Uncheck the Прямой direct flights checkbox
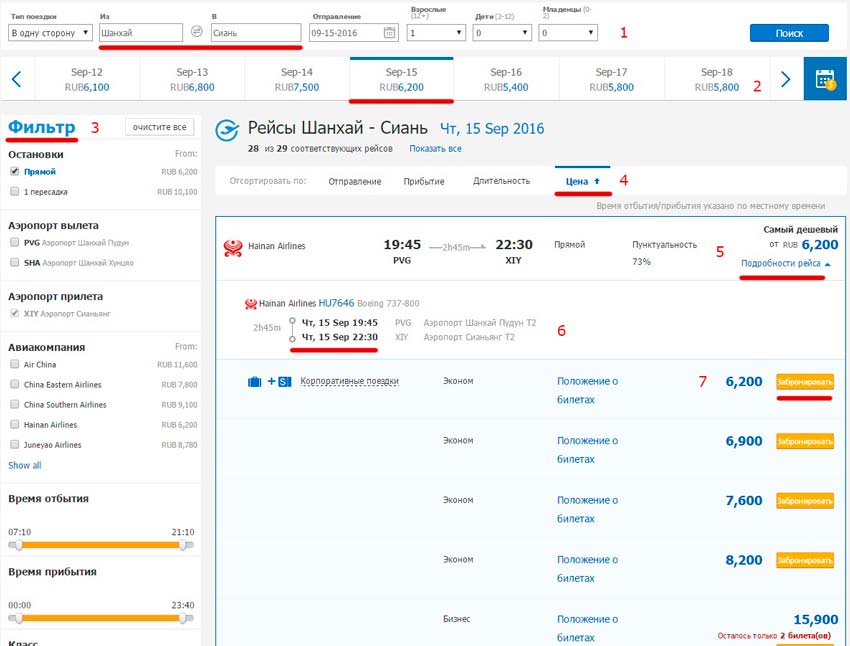 tap(14, 172)
